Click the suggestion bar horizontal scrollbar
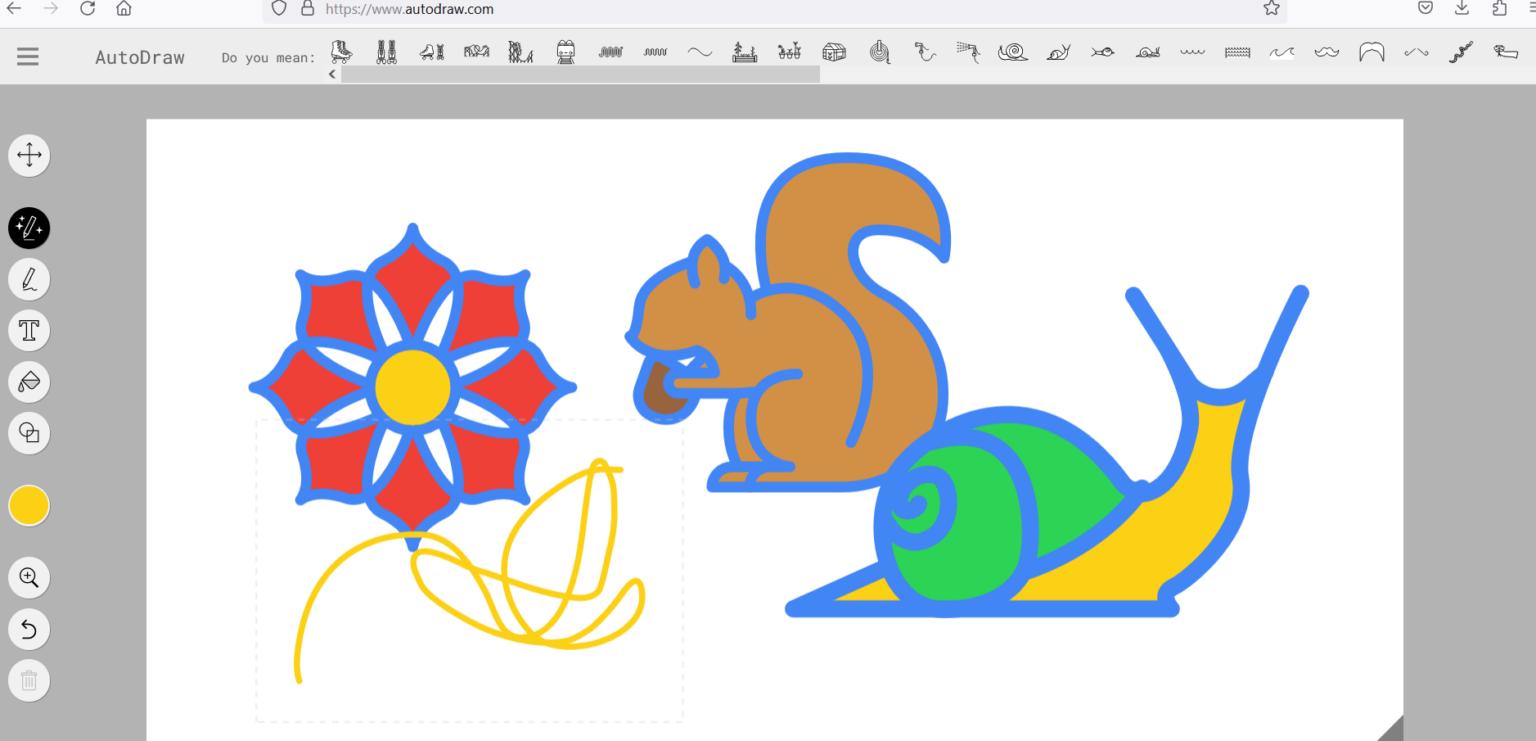This screenshot has height=741, width=1536. point(580,75)
